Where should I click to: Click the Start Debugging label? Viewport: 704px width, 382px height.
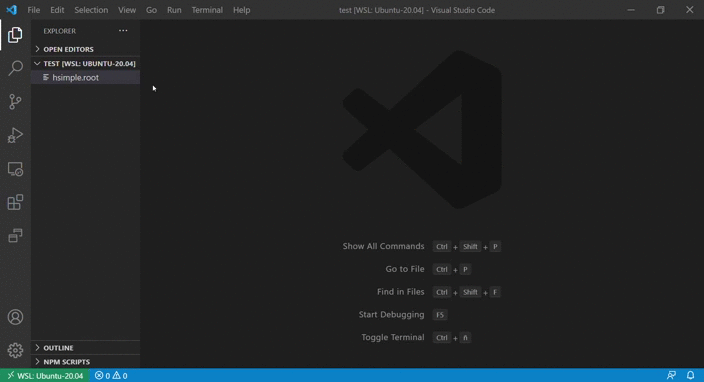392,315
